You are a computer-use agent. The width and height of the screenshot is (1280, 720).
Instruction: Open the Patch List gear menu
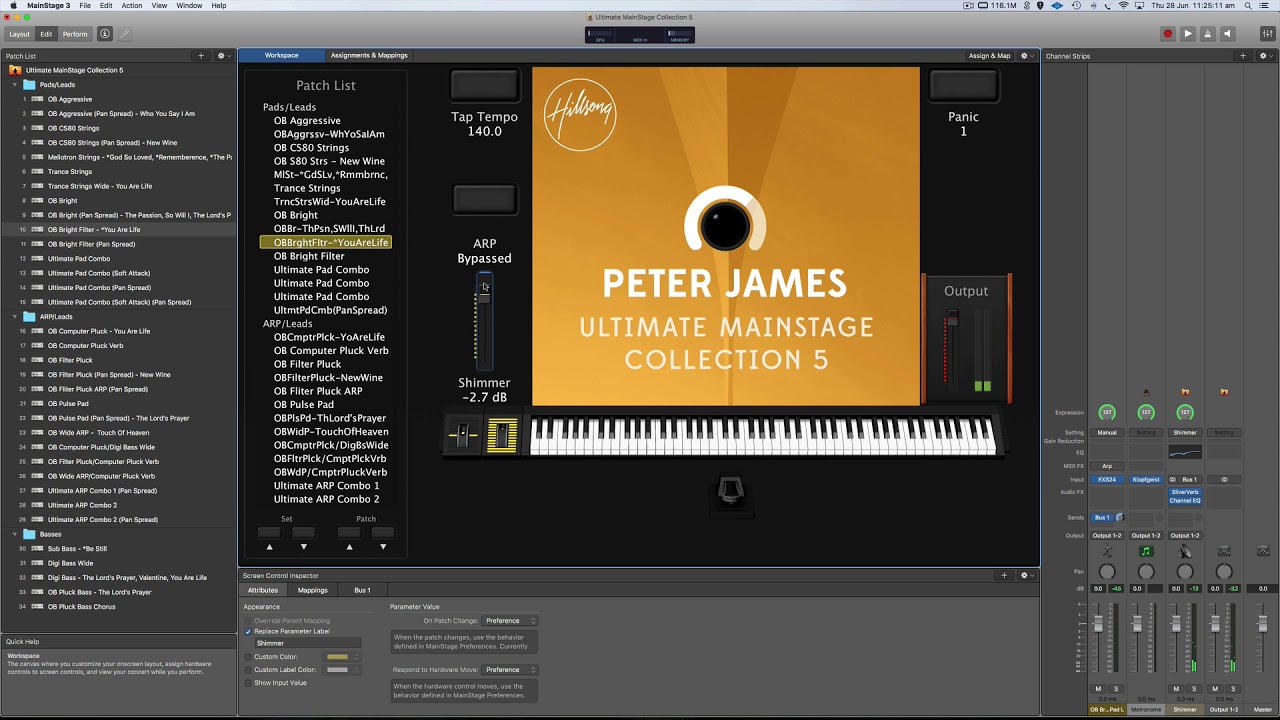222,56
